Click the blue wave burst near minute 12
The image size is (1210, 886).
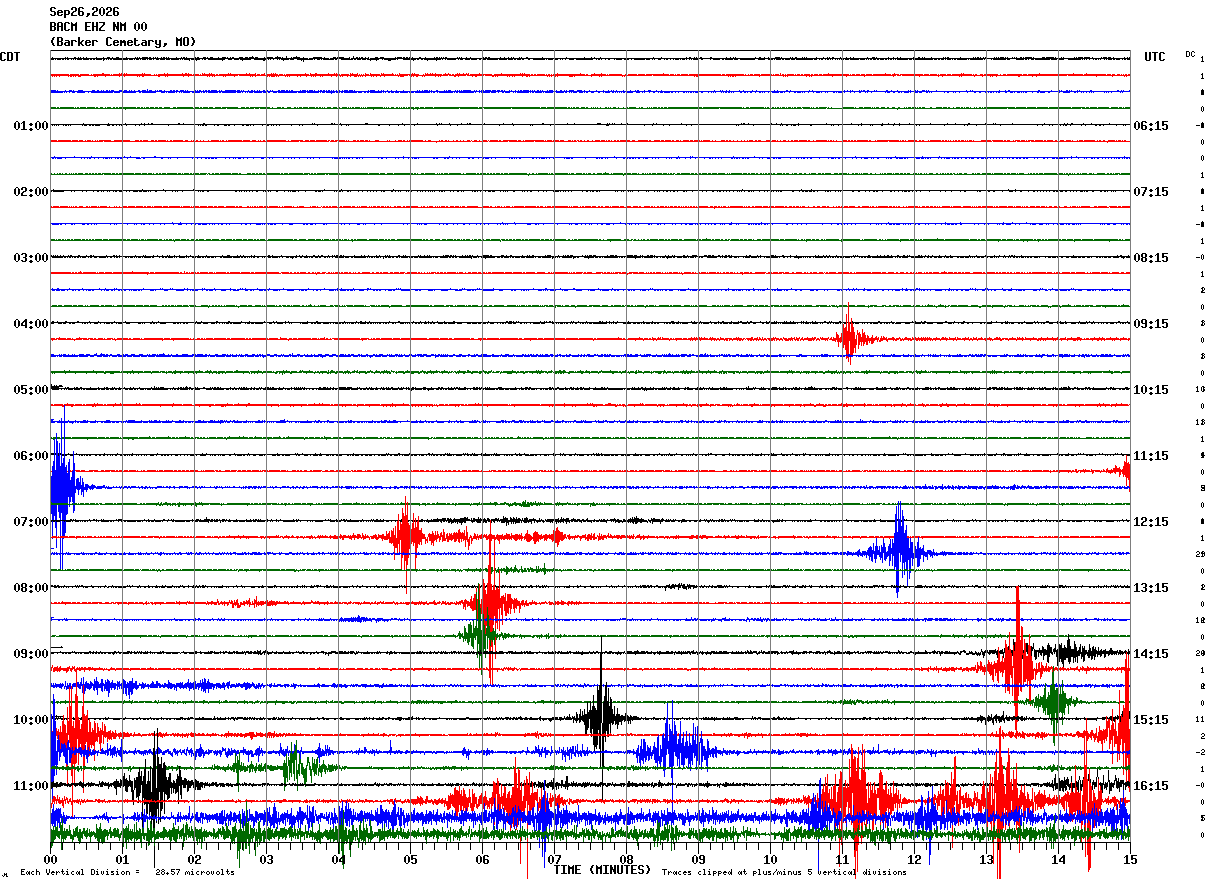tap(900, 550)
